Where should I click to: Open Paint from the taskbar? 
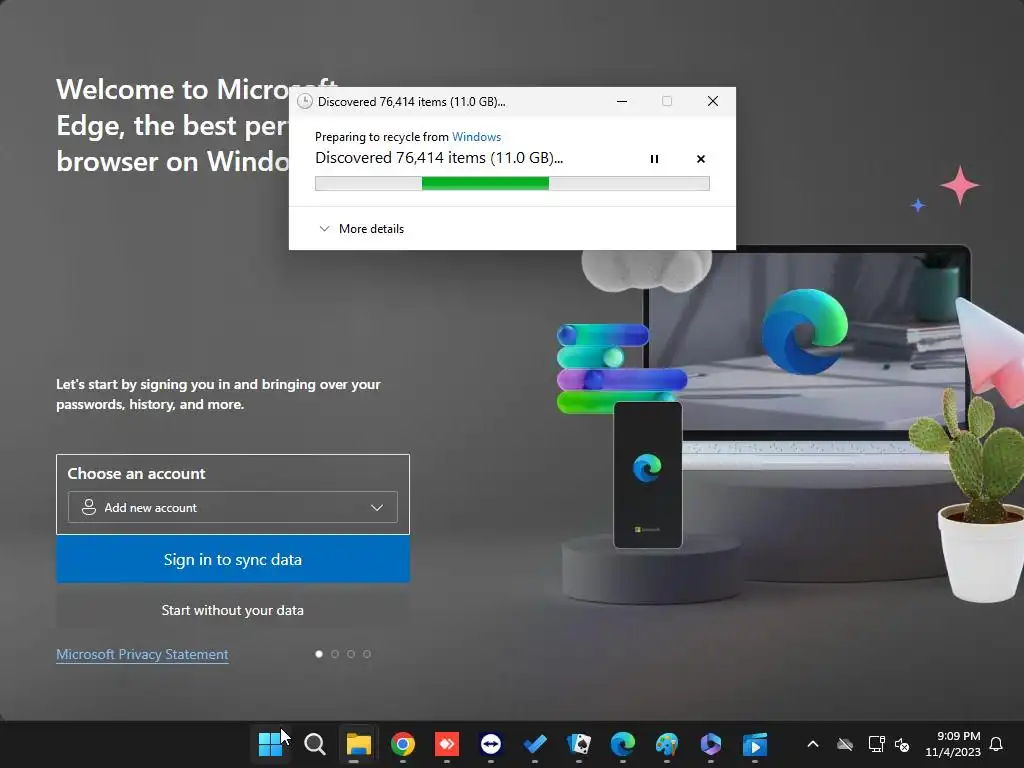click(x=667, y=744)
